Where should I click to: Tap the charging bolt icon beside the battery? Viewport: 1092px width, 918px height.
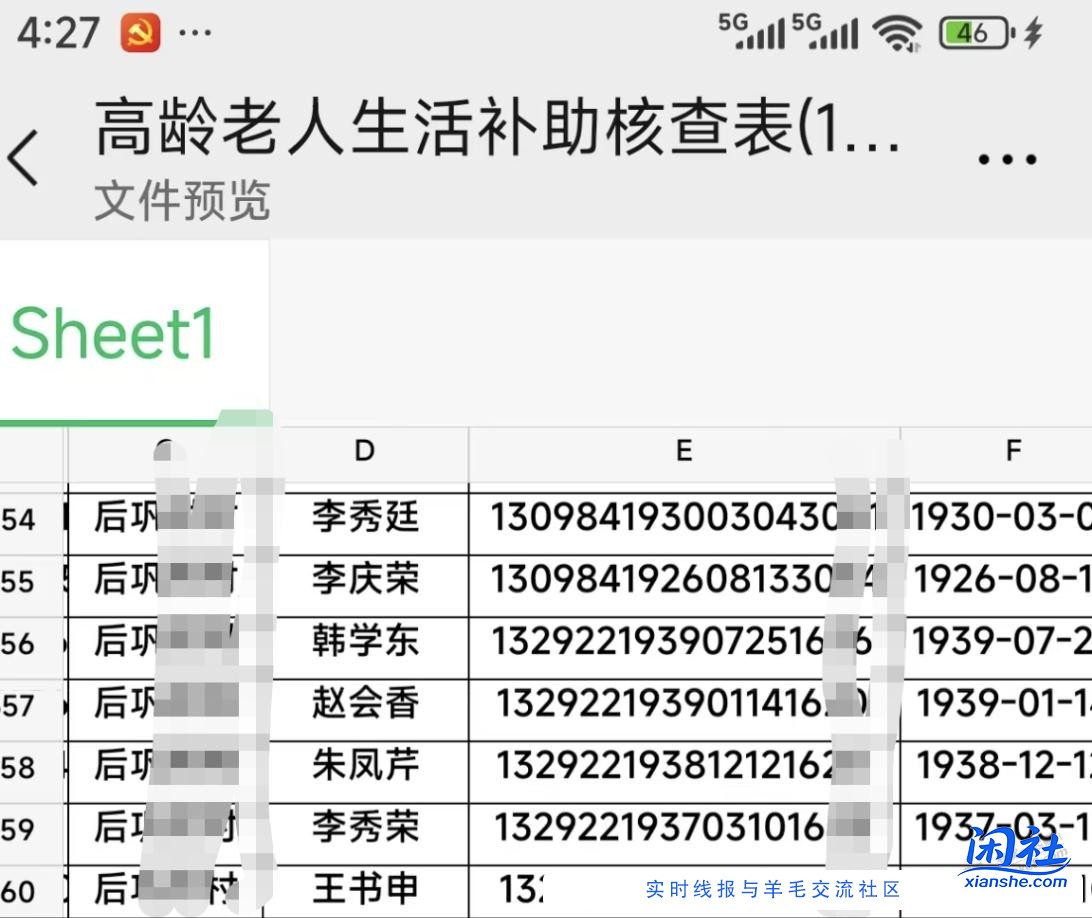1035,31
